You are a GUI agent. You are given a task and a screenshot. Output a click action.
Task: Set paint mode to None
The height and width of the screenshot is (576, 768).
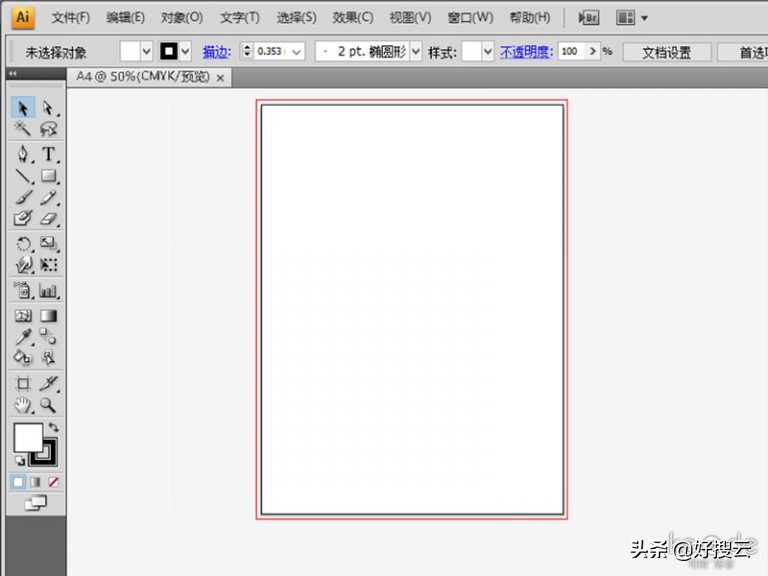tap(54, 482)
